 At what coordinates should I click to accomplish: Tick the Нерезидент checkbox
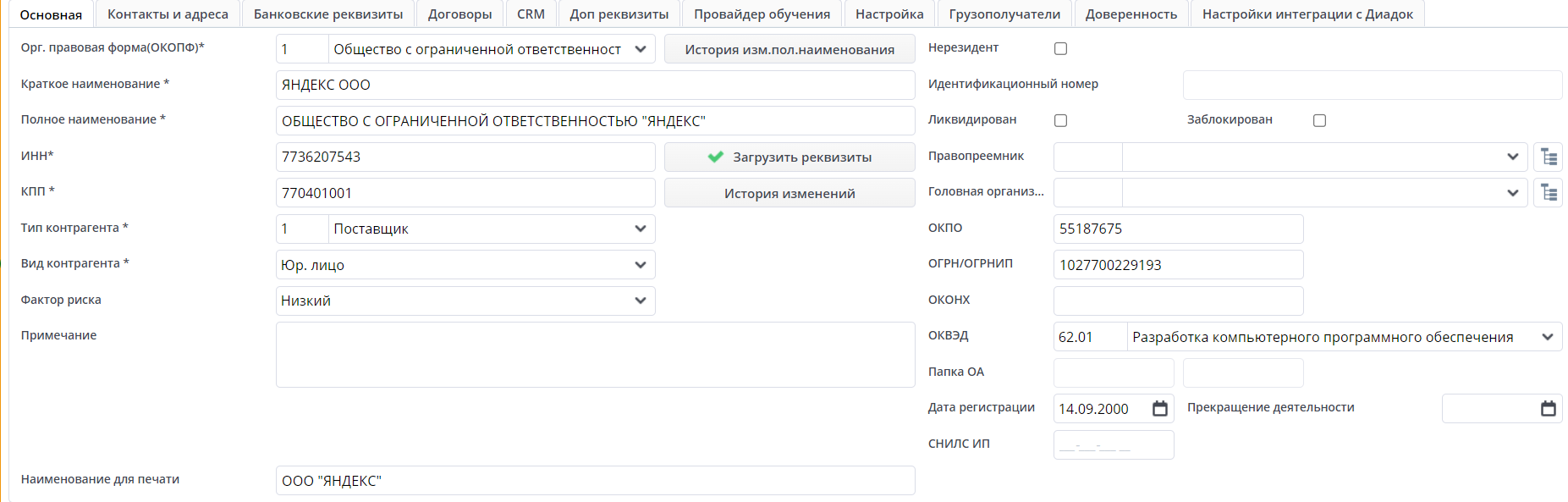[1060, 49]
